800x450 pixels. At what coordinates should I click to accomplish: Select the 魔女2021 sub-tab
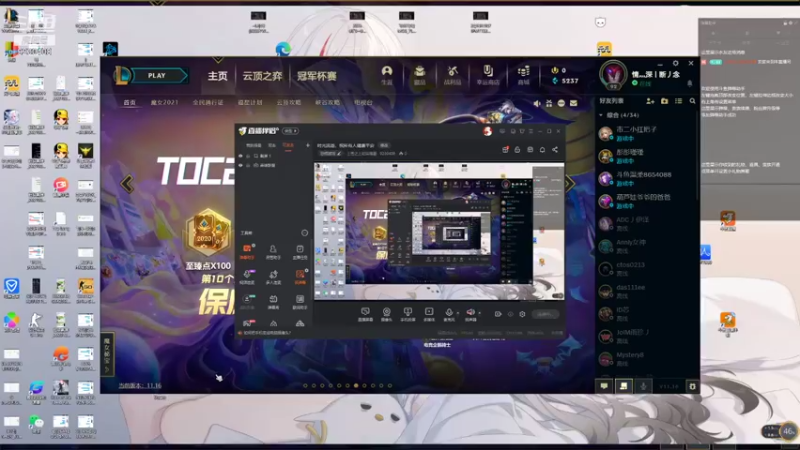(164, 103)
